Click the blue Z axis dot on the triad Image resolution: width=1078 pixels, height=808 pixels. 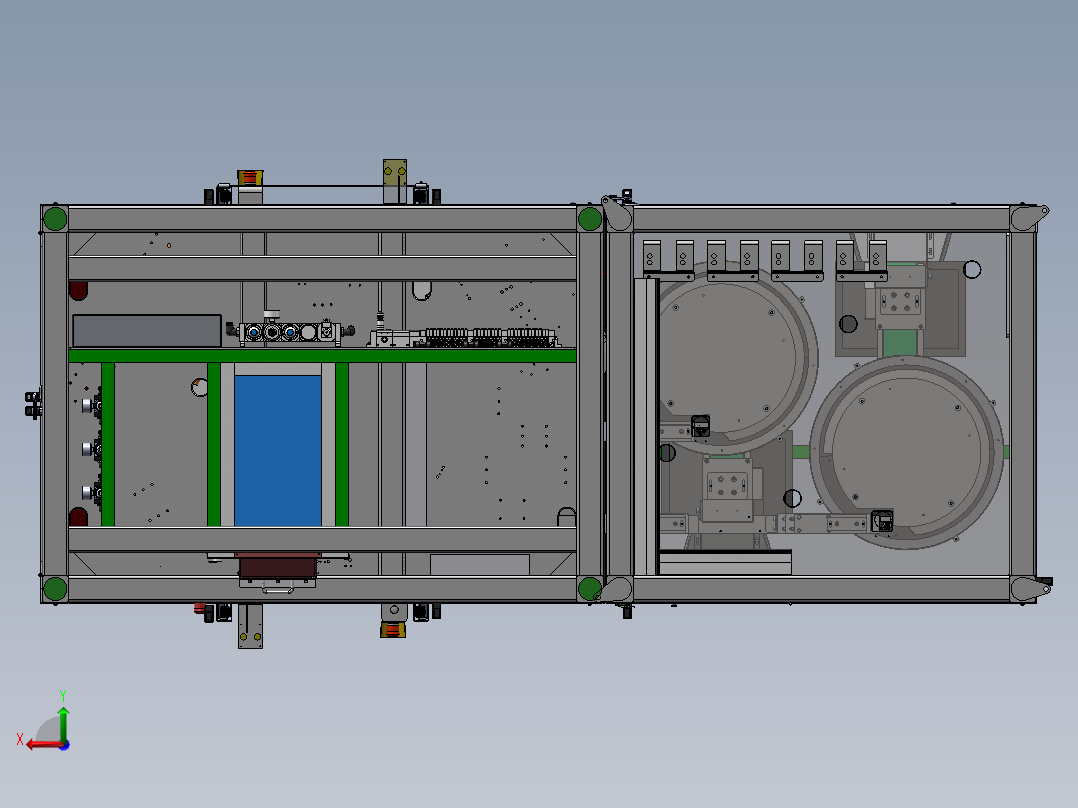64,745
